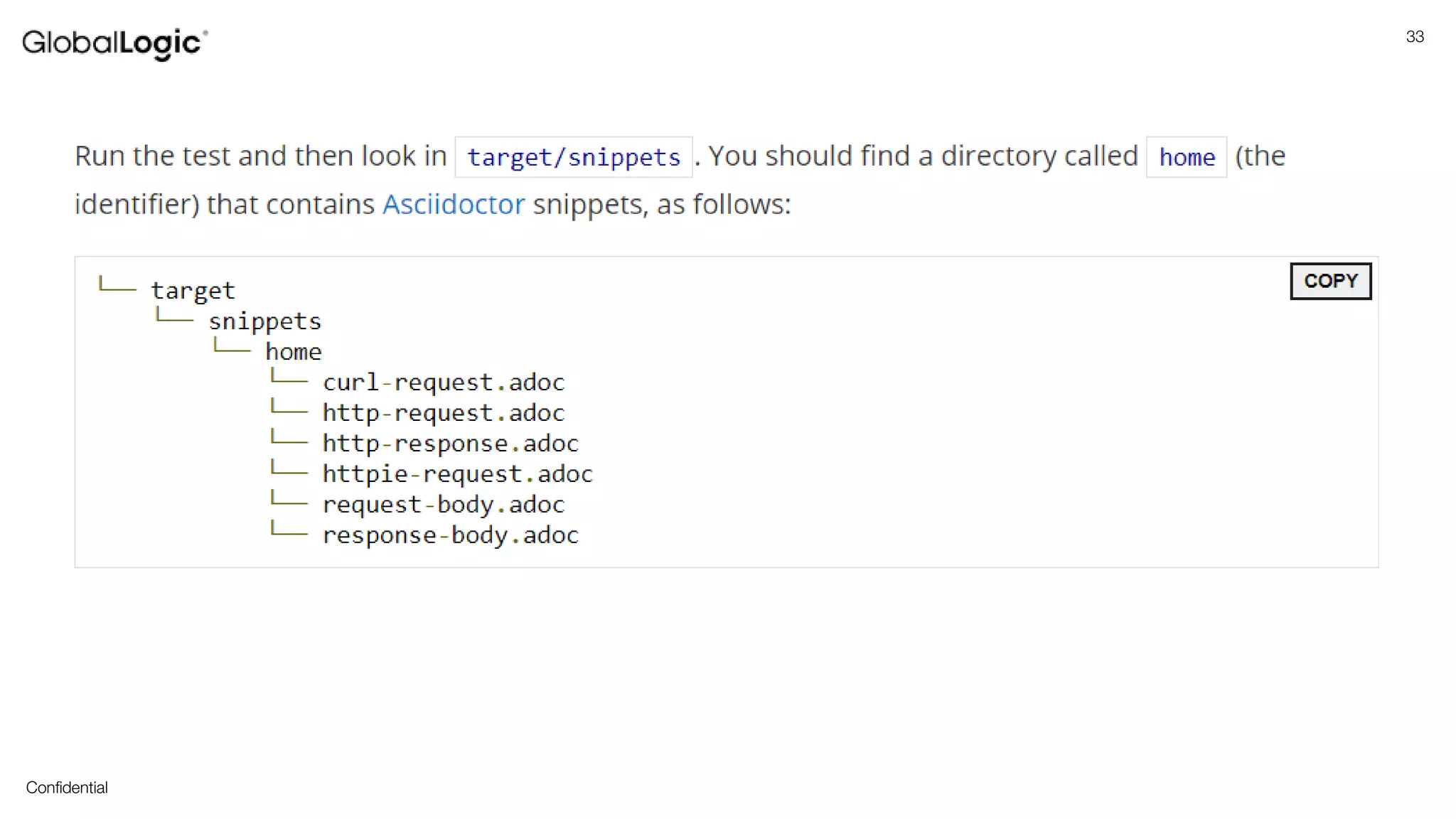Select the target/snippets inline code
The height and width of the screenshot is (819, 1456).
tap(574, 157)
